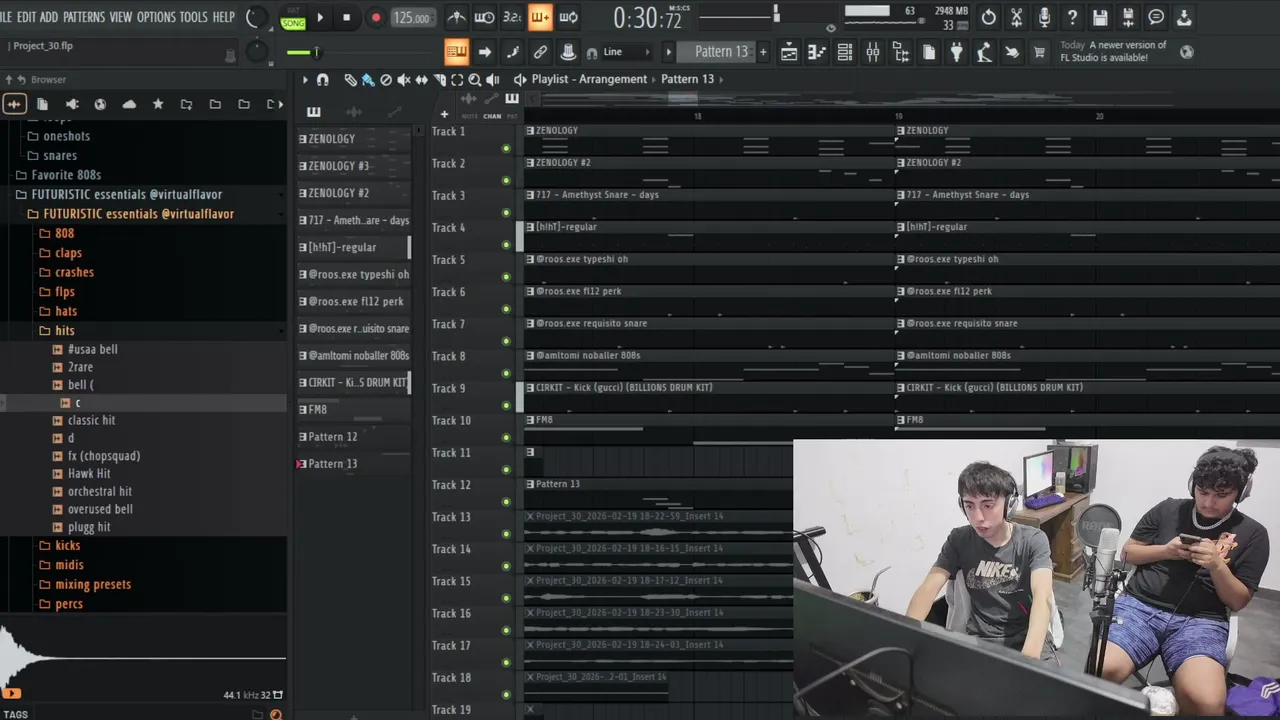Mute Track 9 using its green light
This screenshot has height=720, width=1280.
(x=506, y=406)
